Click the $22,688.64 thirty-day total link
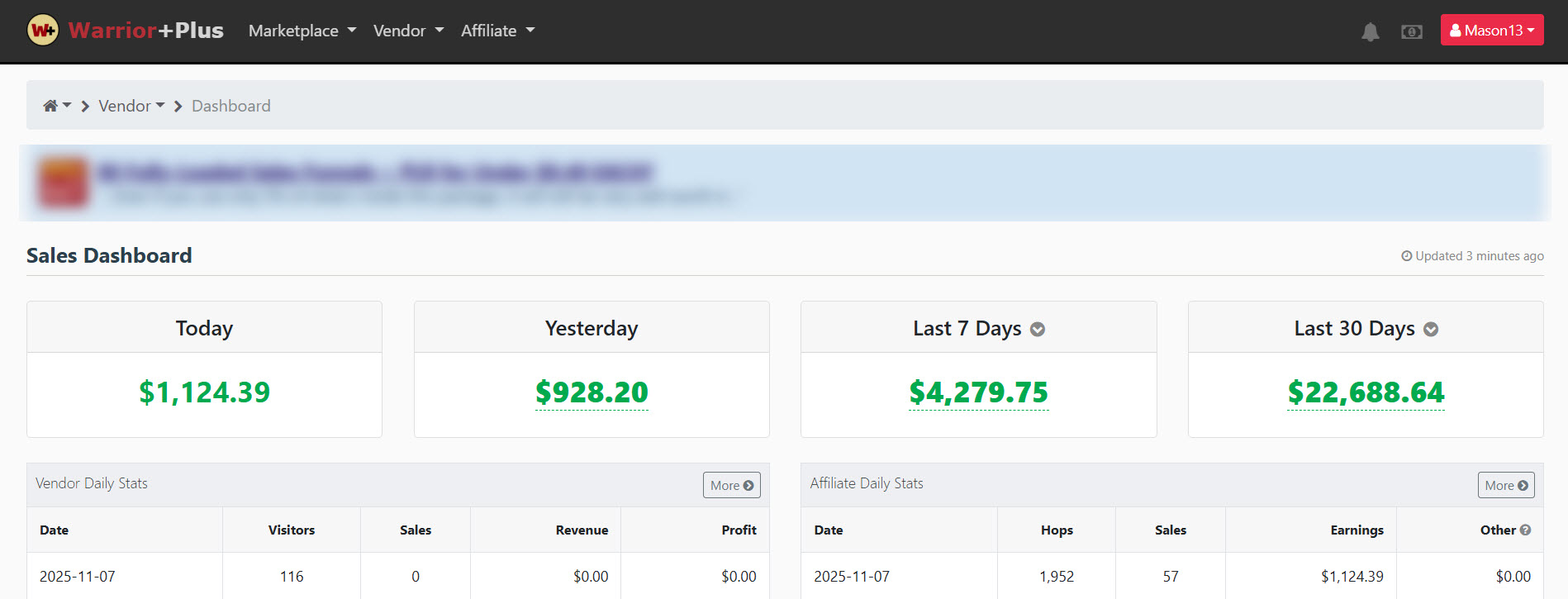Viewport: 1568px width, 599px height. pos(1365,392)
